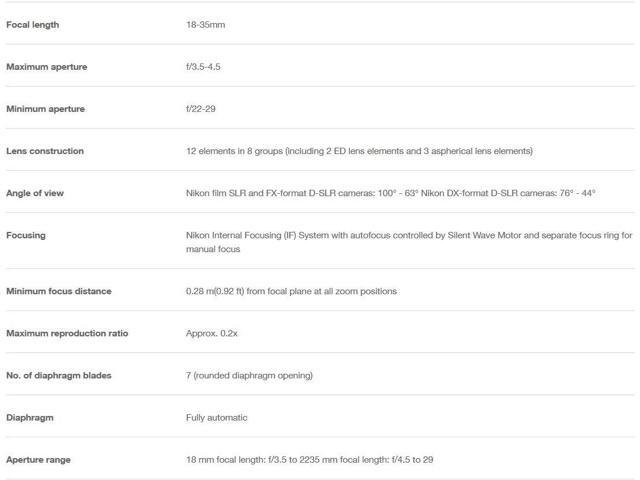
Task: Select the 18-35mm focal length value
Action: click(x=206, y=25)
